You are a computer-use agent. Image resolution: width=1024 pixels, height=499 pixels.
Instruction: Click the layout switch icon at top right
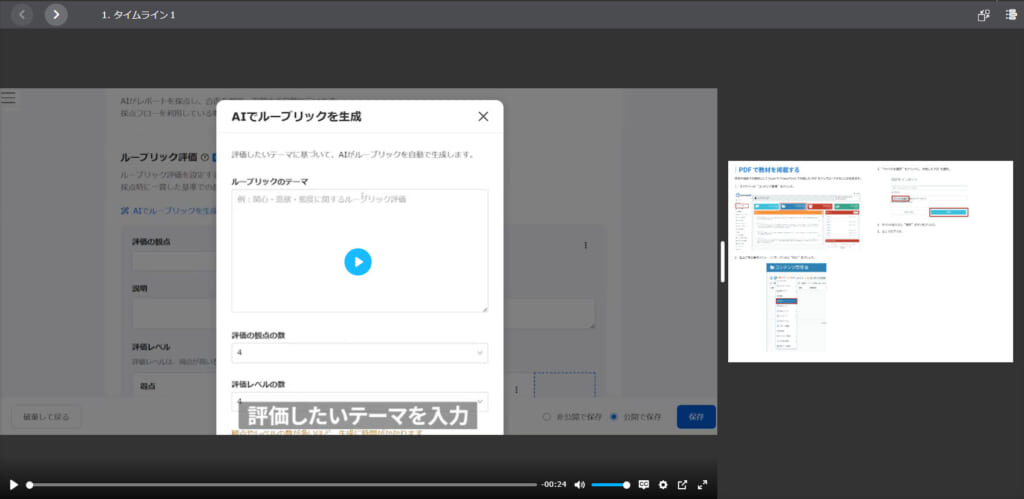[983, 15]
